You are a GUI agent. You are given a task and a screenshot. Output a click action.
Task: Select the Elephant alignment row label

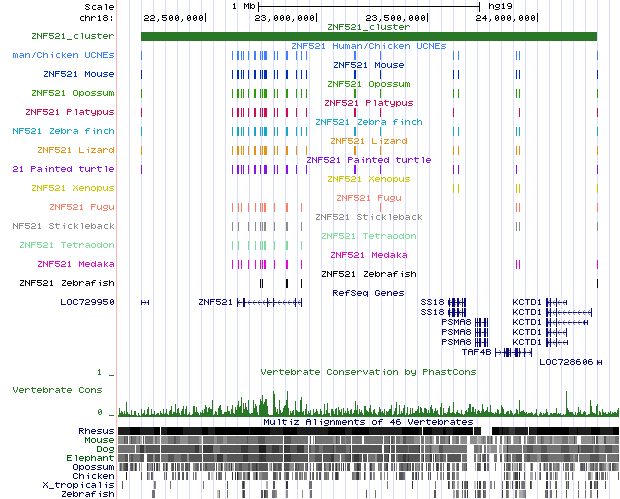(92, 458)
